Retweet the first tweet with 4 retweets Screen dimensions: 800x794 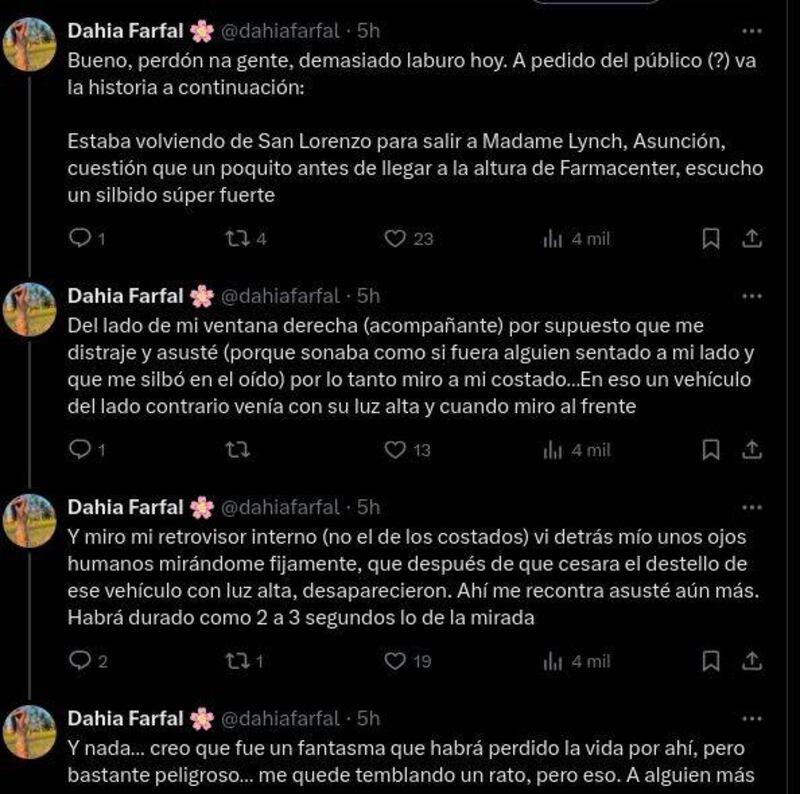click(x=246, y=238)
